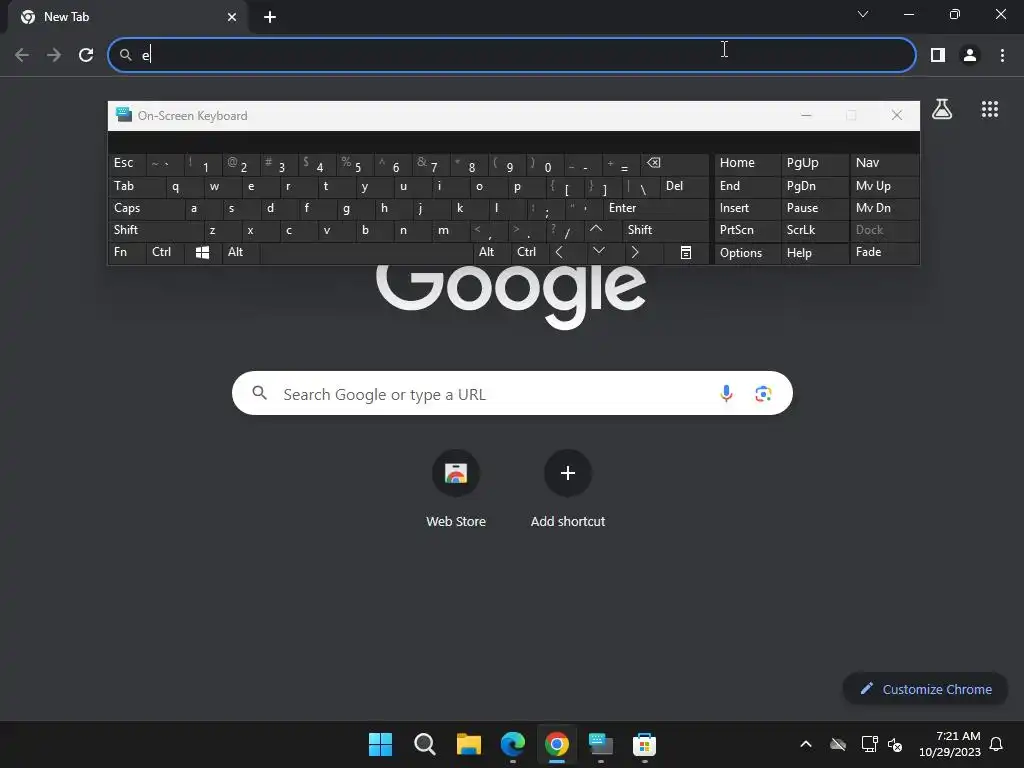Image resolution: width=1024 pixels, height=768 pixels.
Task: Open the Chrome side panel icon
Action: click(938, 55)
